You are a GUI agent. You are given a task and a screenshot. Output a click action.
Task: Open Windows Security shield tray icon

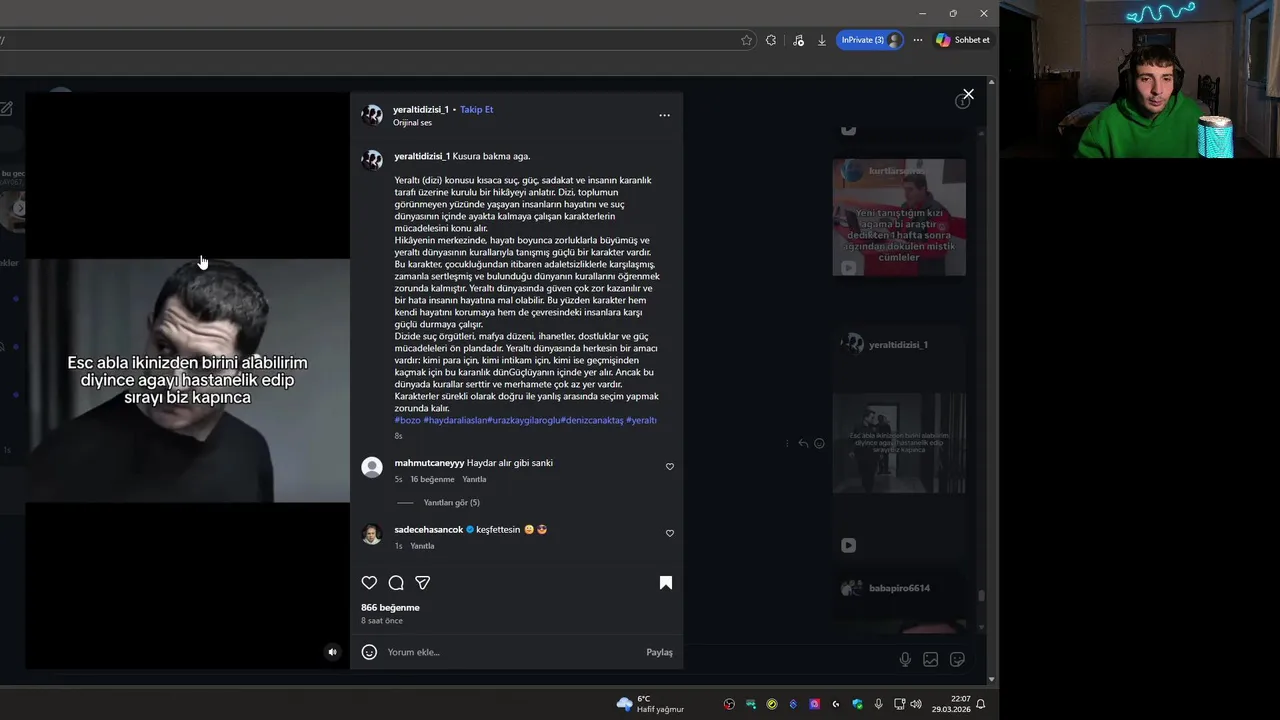coord(857,704)
